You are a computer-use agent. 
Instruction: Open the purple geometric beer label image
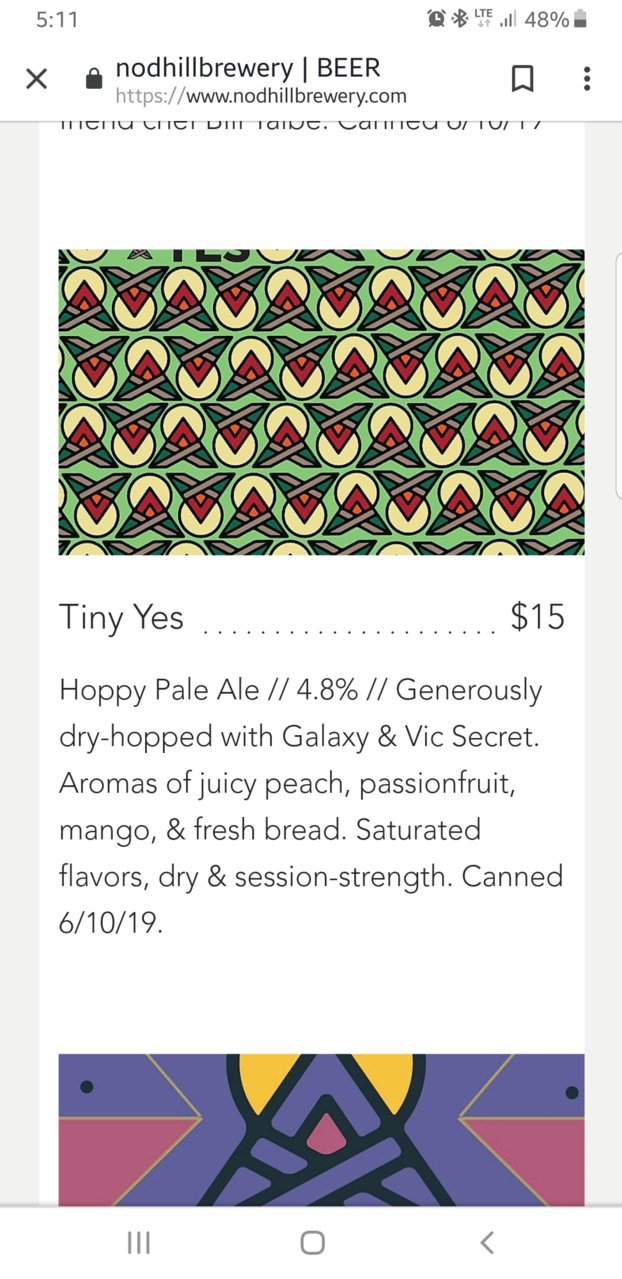click(x=321, y=1129)
